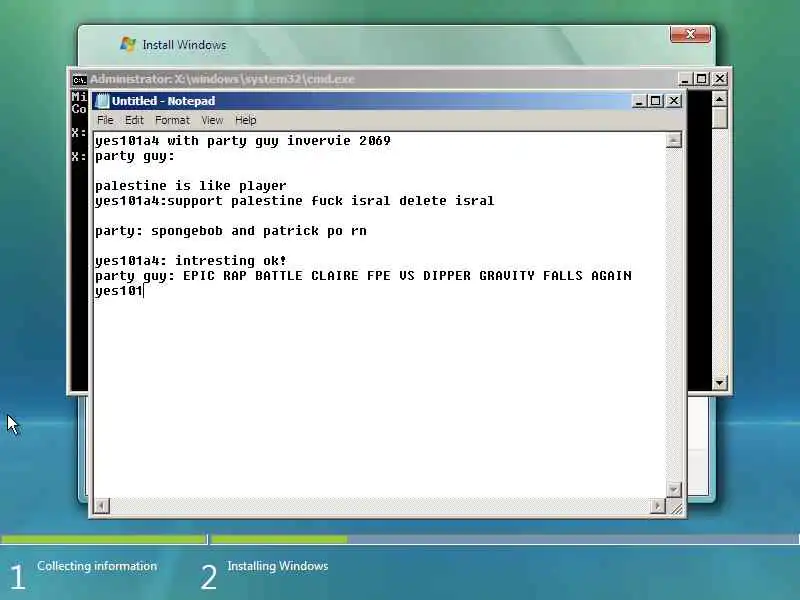This screenshot has height=600, width=800.
Task: Close the Untitled - Notepad window
Action: [x=674, y=101]
